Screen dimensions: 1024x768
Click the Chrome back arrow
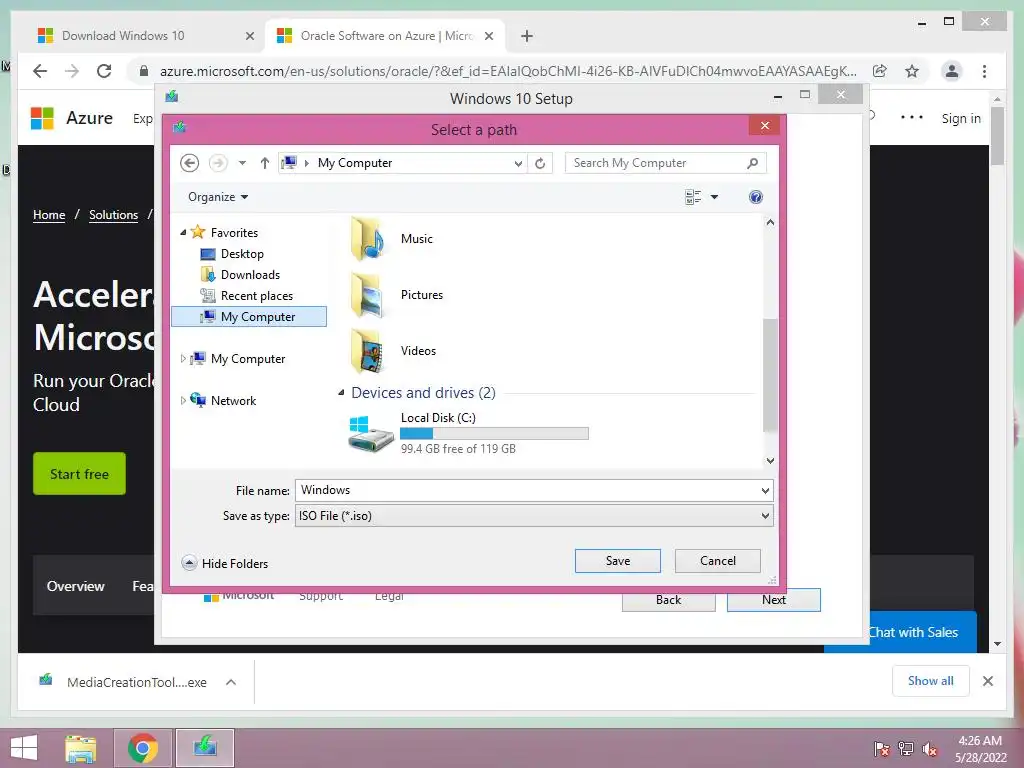point(40,71)
